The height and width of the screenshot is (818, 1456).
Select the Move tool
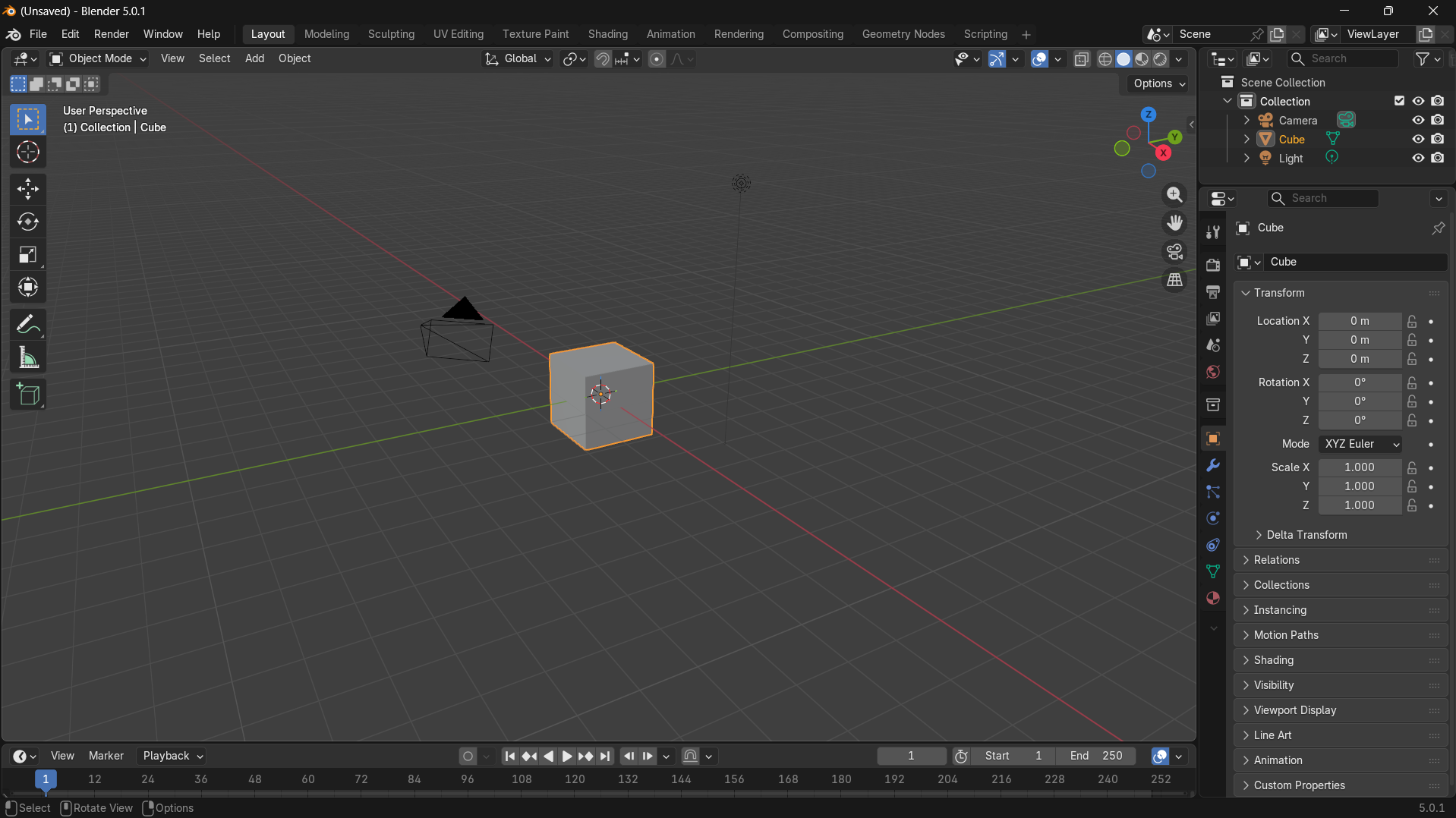pyautogui.click(x=27, y=189)
